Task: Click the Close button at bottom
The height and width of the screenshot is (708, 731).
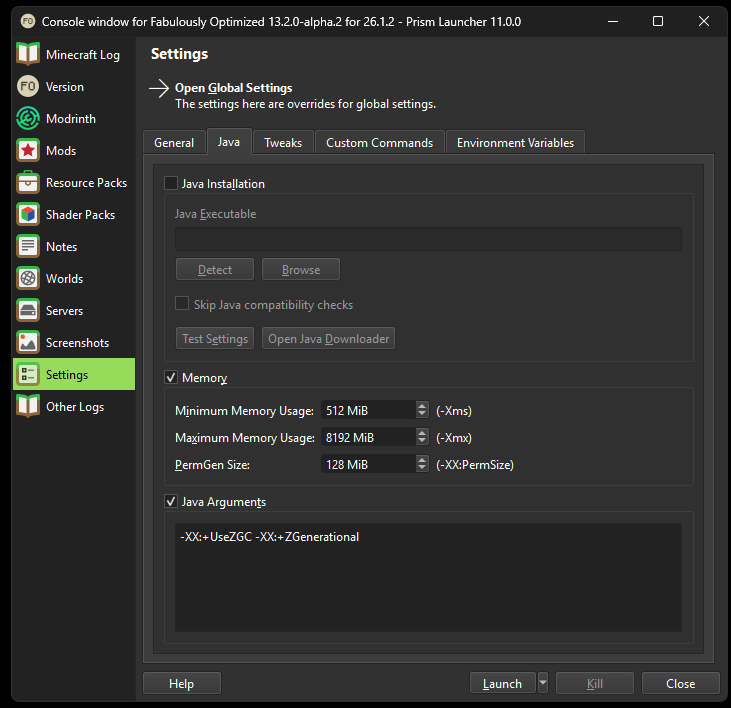Action: click(x=681, y=683)
